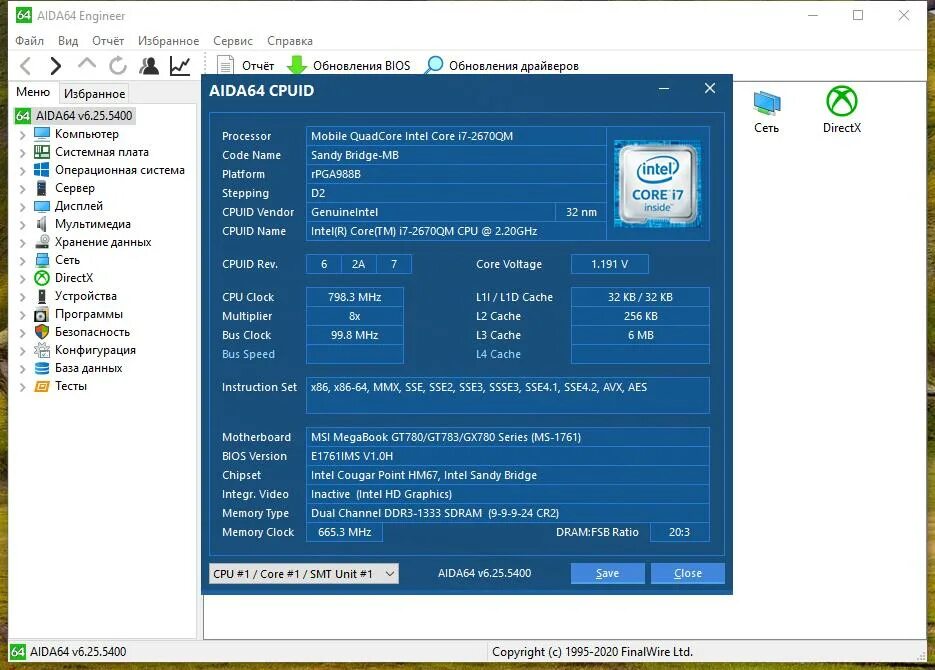
Task: Open the Отчёт menu in the menu bar
Action: [108, 41]
